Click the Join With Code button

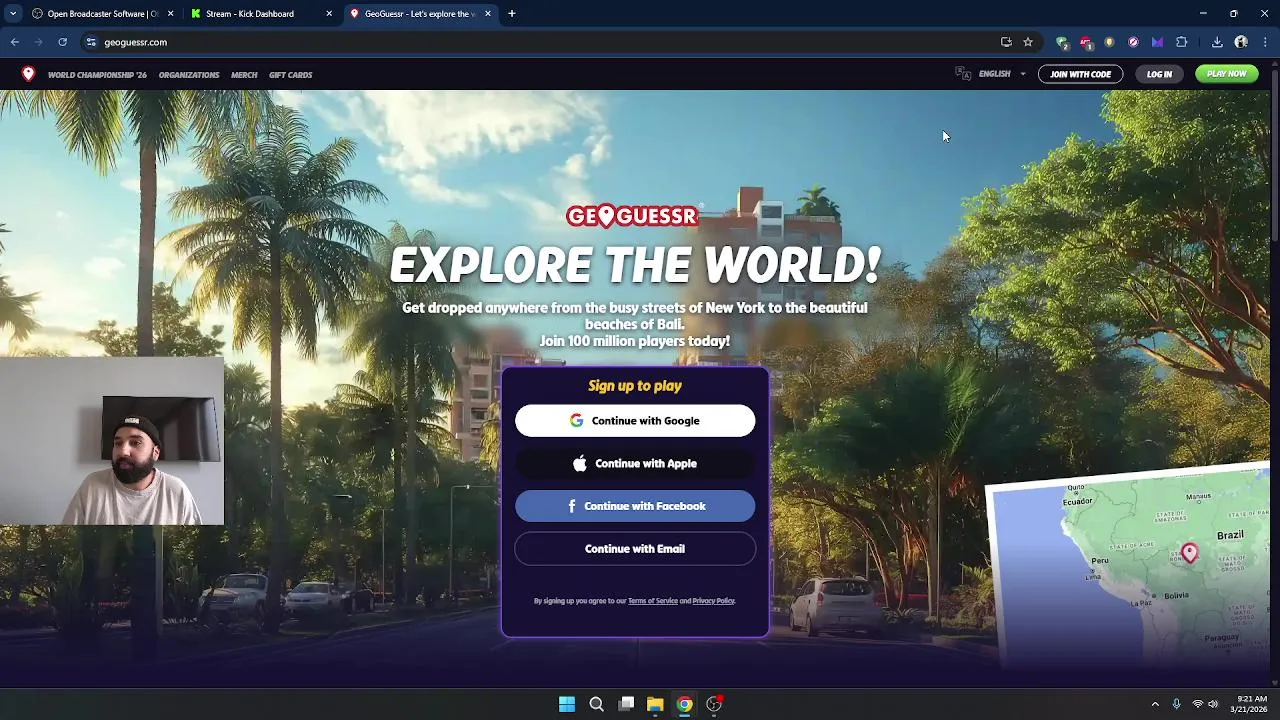[x=1080, y=74]
